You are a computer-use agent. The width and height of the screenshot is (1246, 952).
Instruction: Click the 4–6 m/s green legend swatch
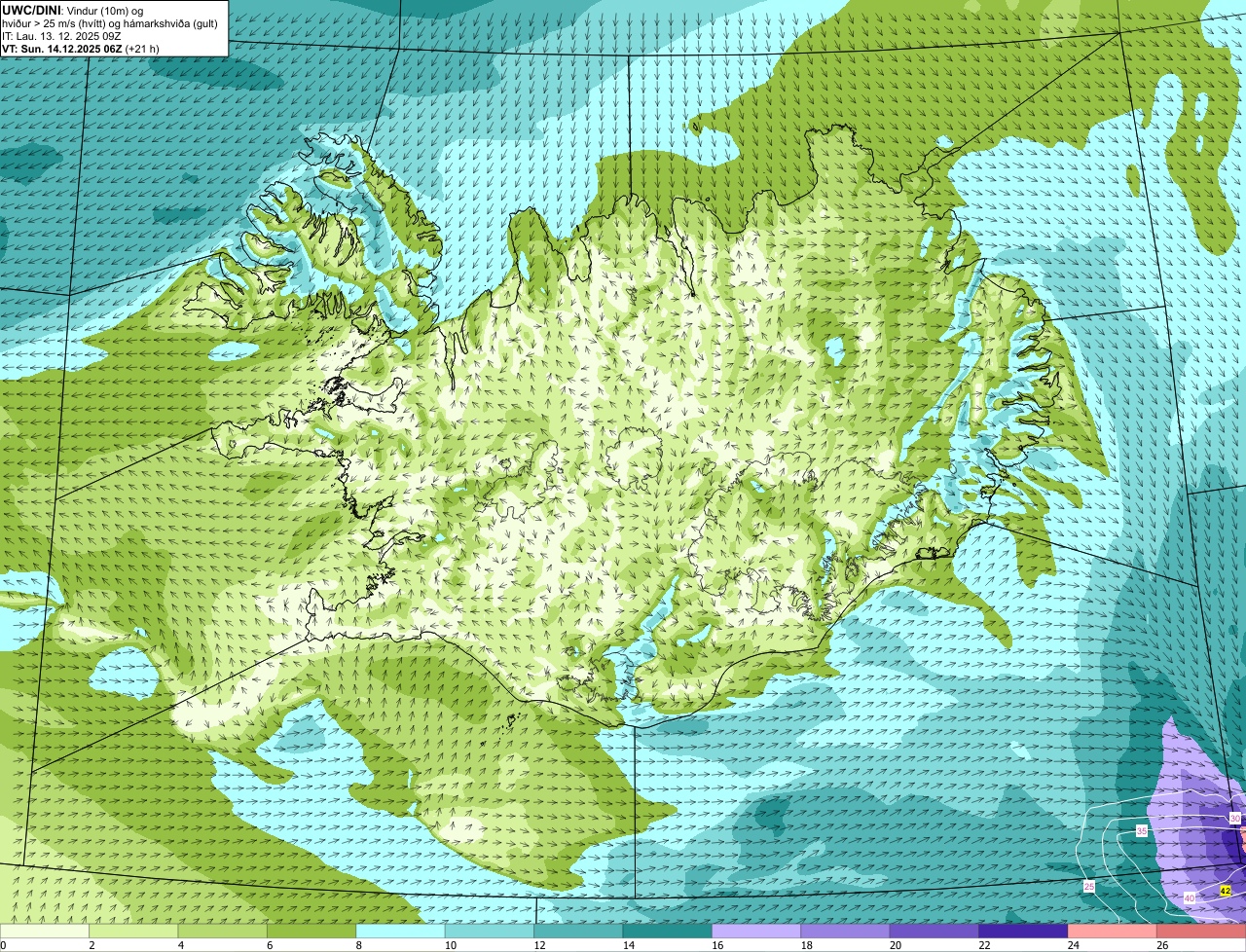click(223, 931)
